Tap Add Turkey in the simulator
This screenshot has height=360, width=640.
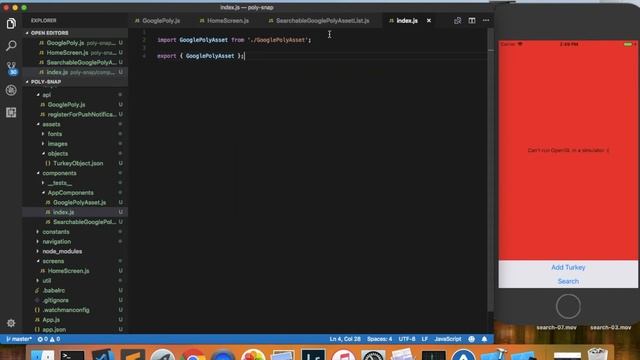click(568, 267)
